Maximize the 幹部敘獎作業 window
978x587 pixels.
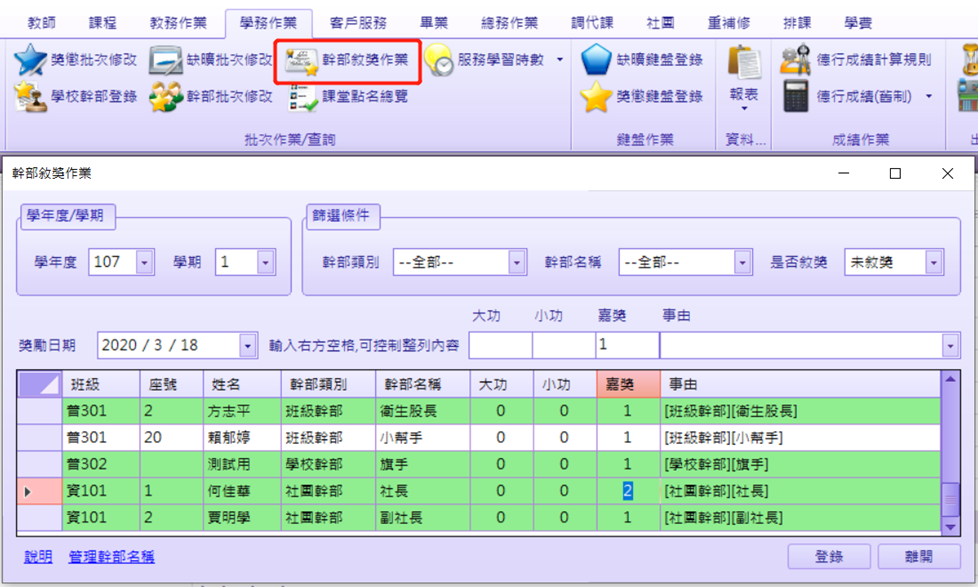tap(895, 173)
